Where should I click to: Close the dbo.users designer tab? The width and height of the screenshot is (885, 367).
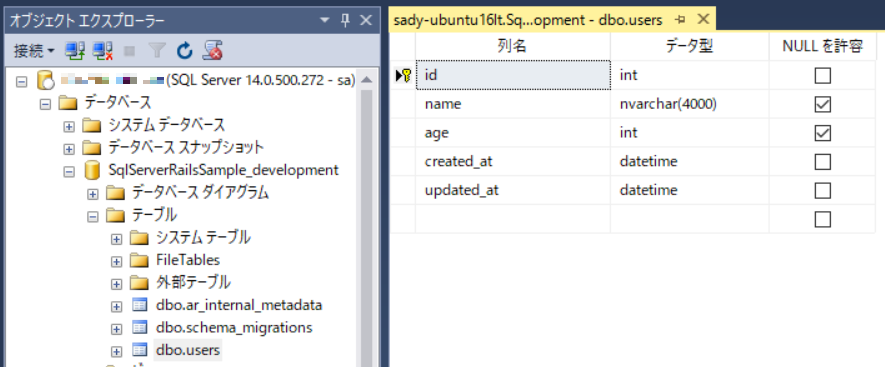pos(703,20)
